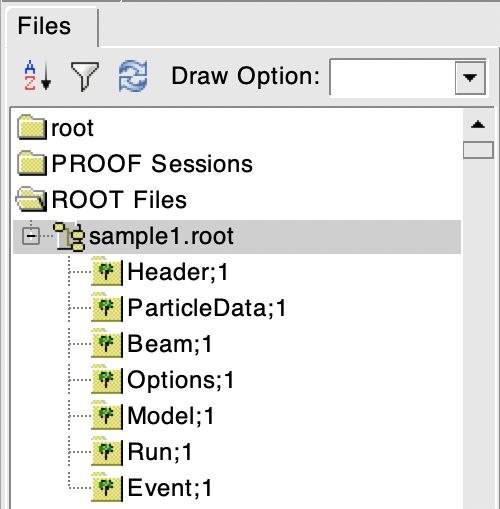Click the Options;1 tree icon
Viewport: 500px width, 509px height.
[x=107, y=380]
